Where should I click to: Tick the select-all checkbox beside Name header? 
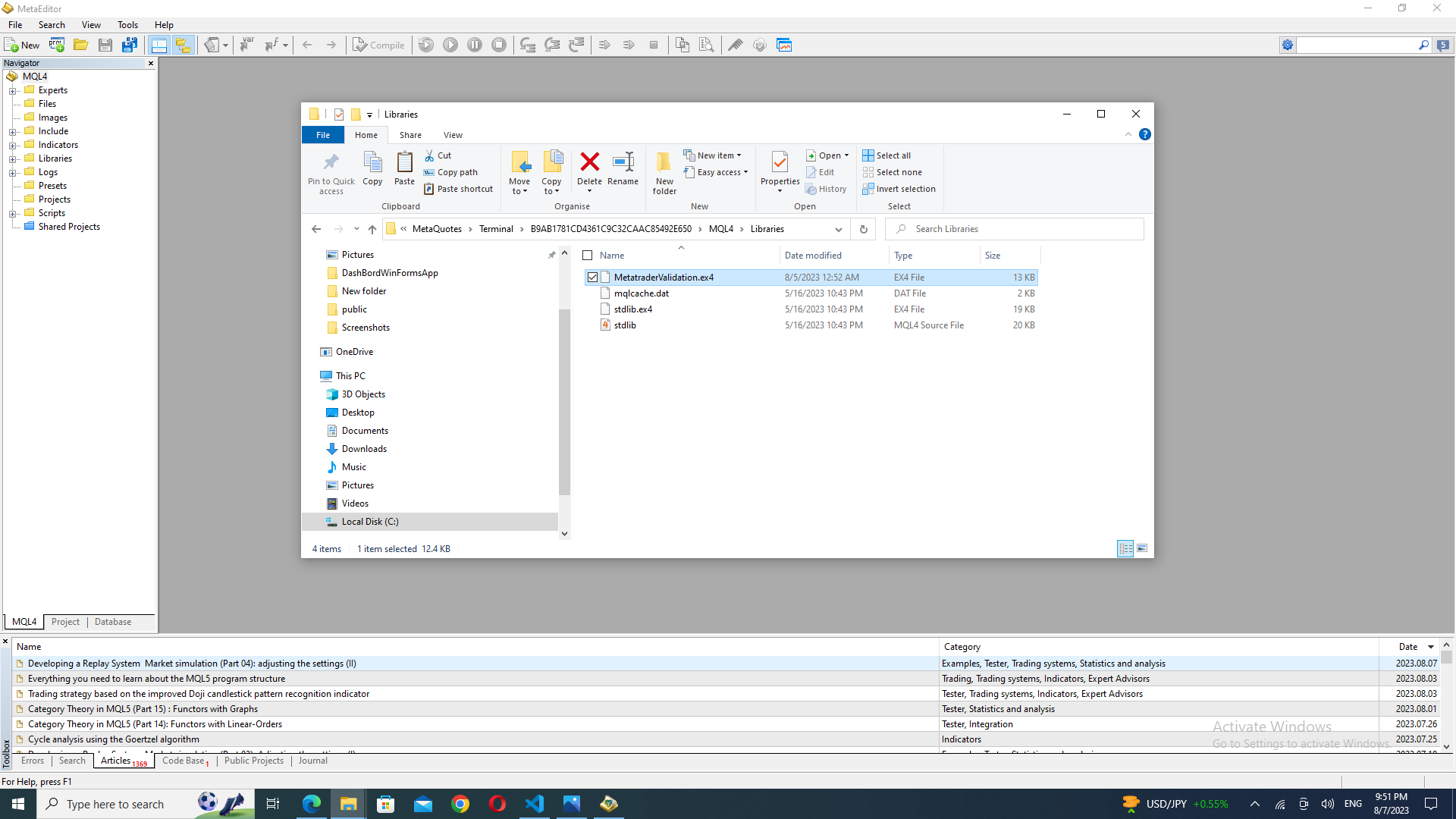click(588, 256)
